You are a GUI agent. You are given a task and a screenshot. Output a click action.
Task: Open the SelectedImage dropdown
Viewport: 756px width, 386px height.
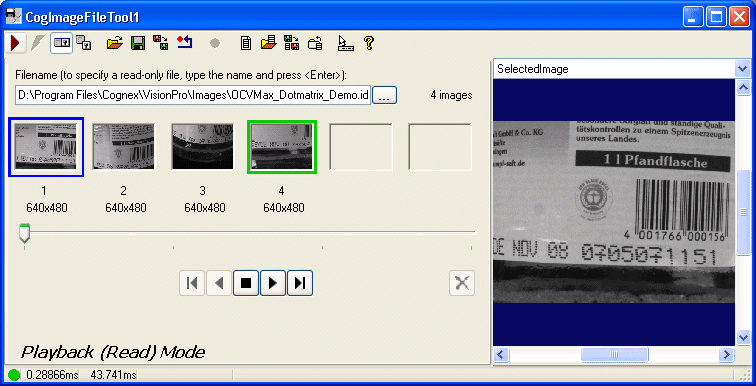click(742, 69)
